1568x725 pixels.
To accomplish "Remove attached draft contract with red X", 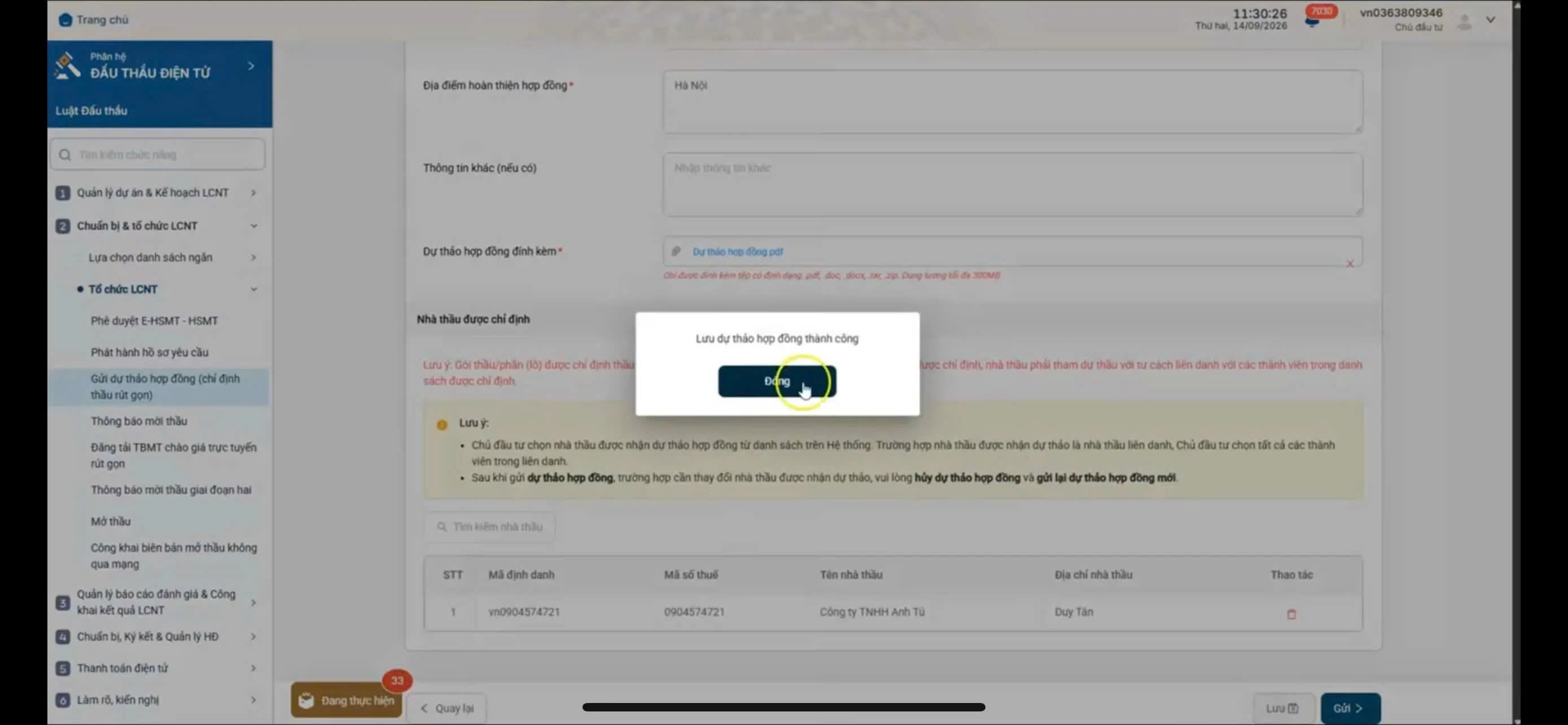I will tap(1350, 264).
